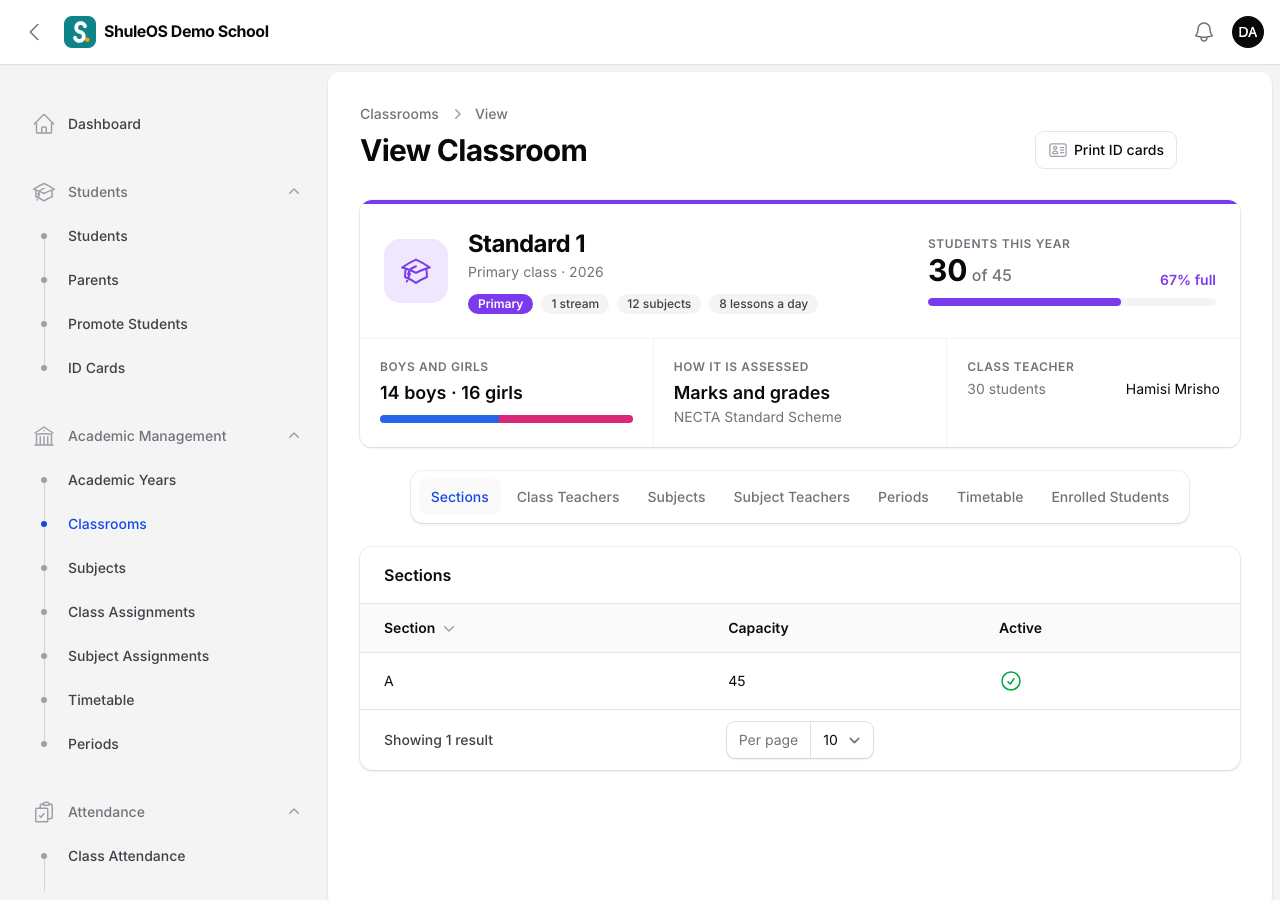The width and height of the screenshot is (1280, 900).
Task: Click the back arrow icon in header
Action: (x=34, y=32)
